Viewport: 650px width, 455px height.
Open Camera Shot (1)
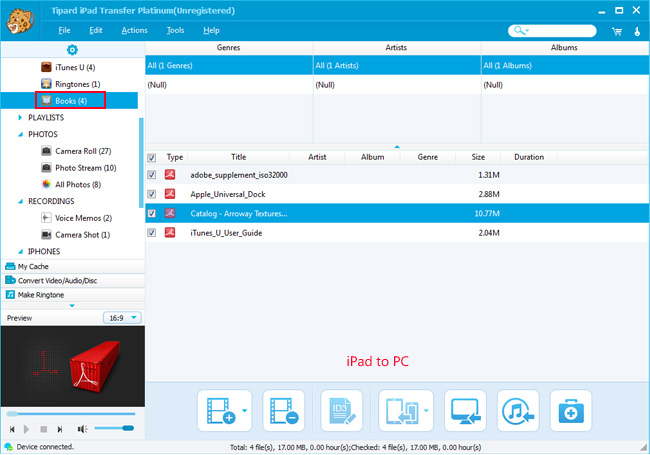tap(75, 235)
